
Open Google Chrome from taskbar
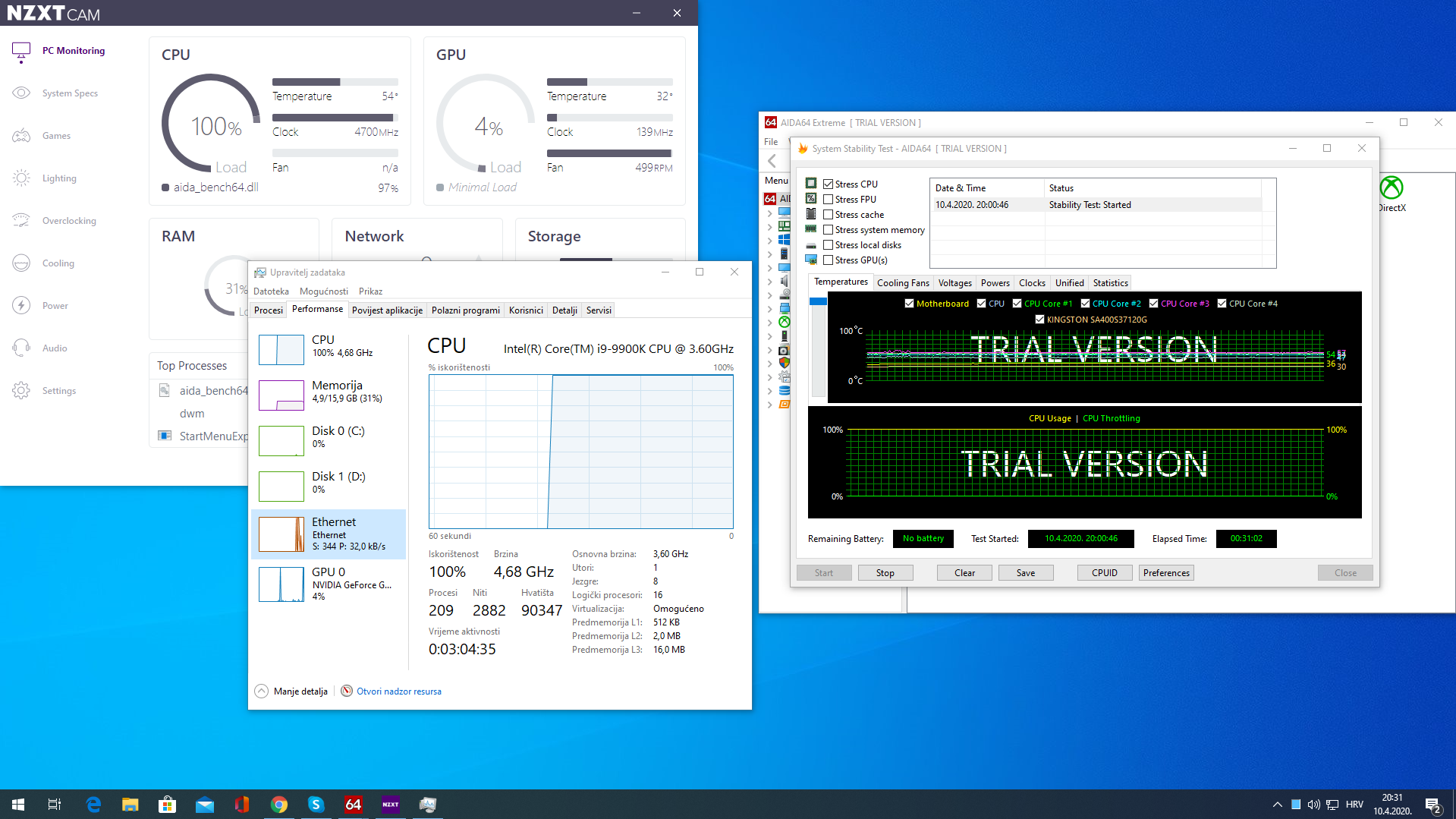(279, 805)
